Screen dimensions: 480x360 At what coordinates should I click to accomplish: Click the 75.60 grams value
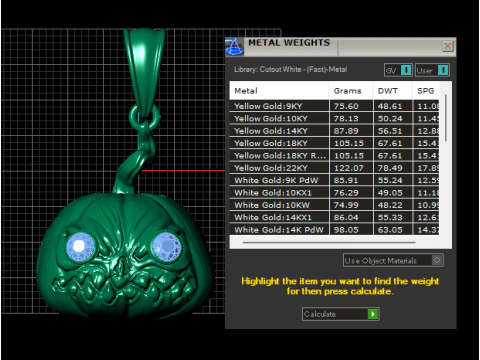pos(346,106)
